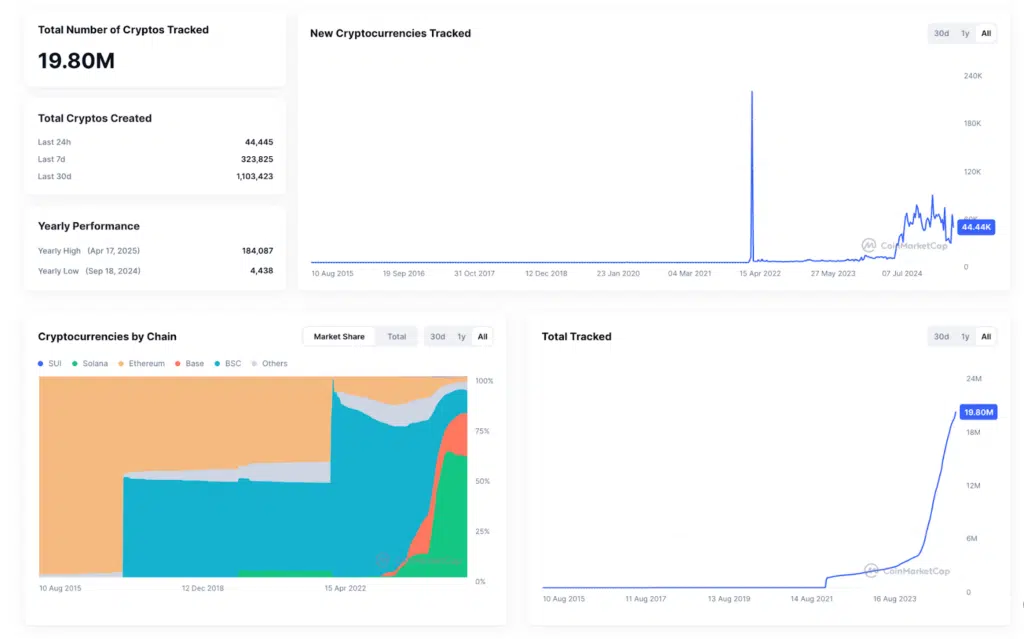Viewport: 1024px width, 639px height.
Task: Select 30d range on New Cryptocurrencies Tracked
Action: coord(940,33)
